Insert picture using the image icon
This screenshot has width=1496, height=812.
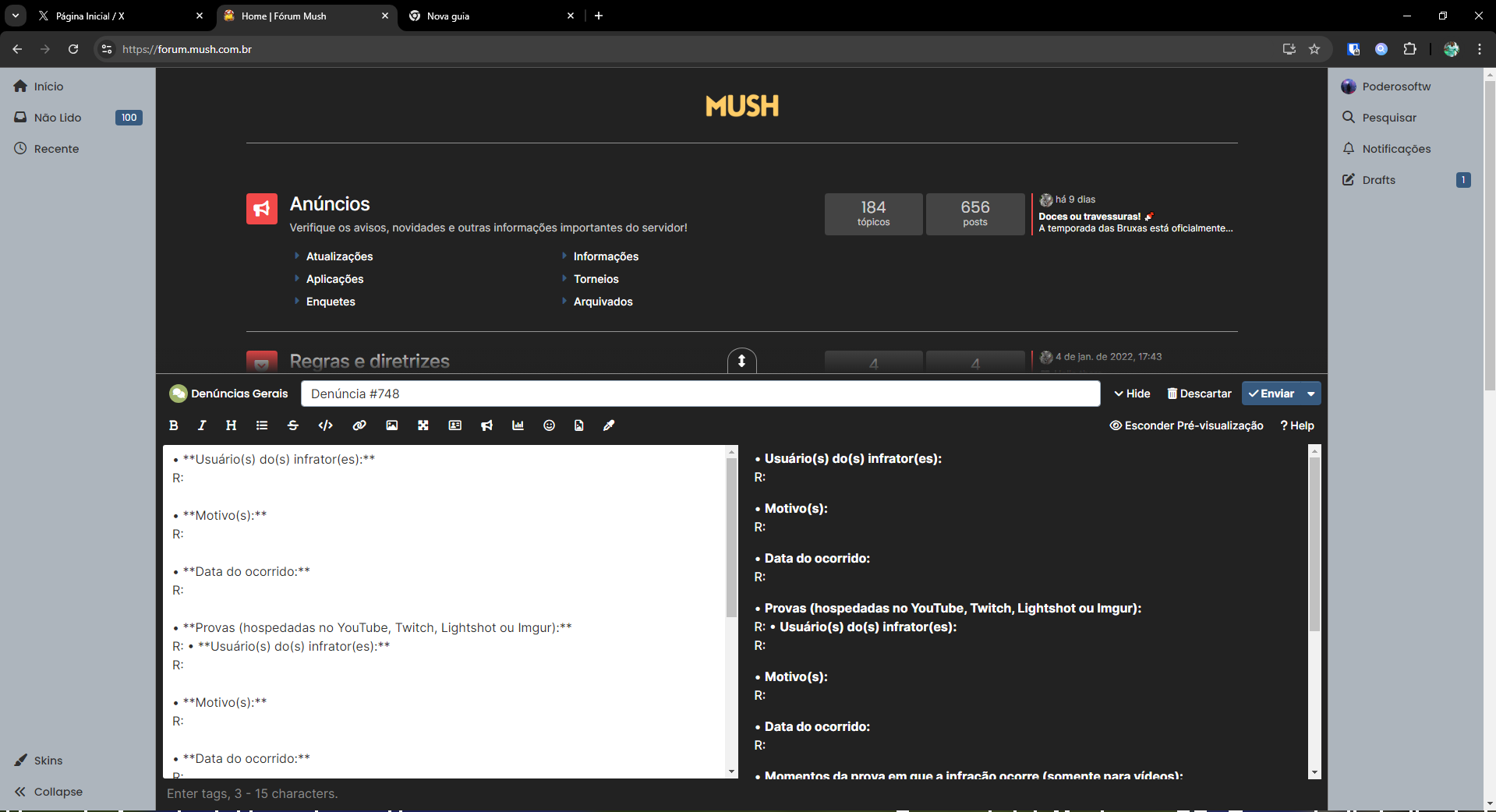click(x=392, y=425)
